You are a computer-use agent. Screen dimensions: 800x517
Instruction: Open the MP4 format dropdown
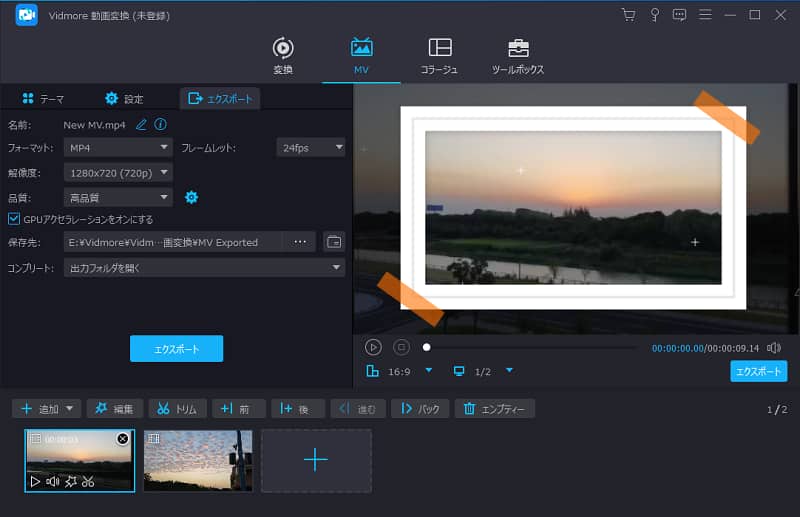pyautogui.click(x=118, y=147)
